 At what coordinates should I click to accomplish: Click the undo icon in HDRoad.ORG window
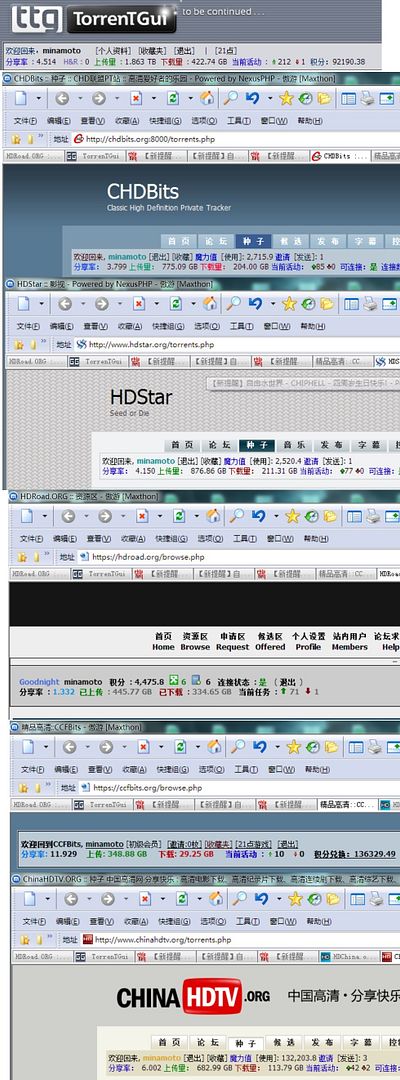pyautogui.click(x=258, y=516)
